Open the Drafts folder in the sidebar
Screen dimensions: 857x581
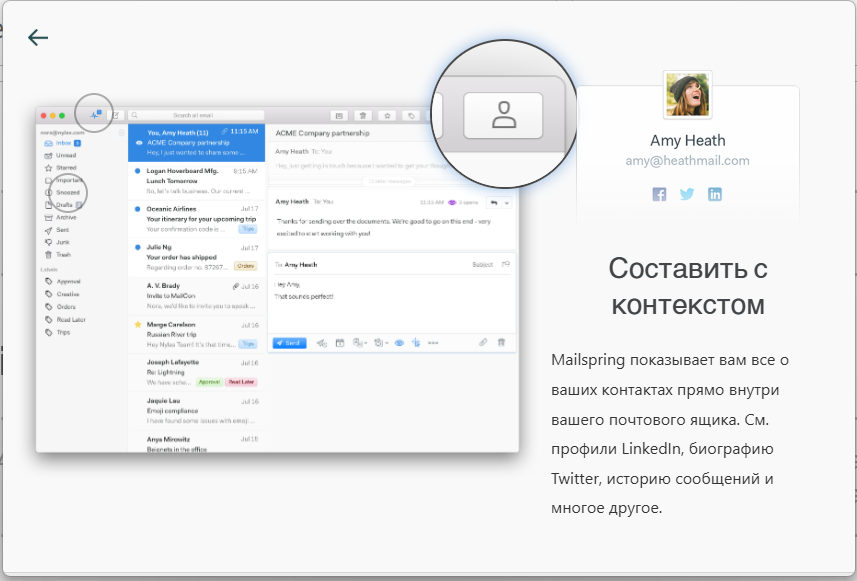[63, 205]
